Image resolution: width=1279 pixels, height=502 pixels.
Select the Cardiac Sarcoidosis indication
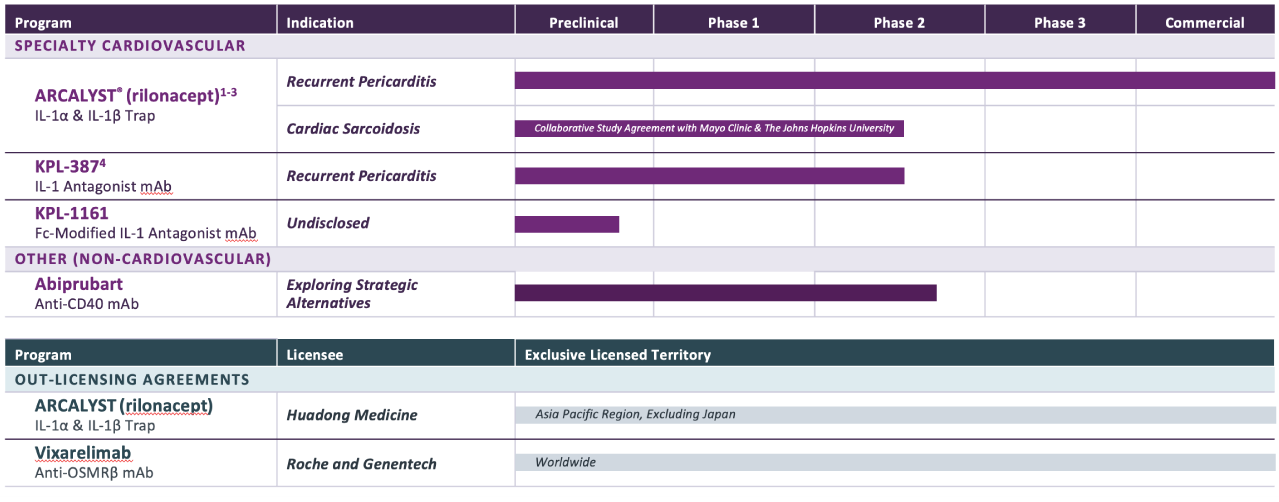tap(353, 128)
